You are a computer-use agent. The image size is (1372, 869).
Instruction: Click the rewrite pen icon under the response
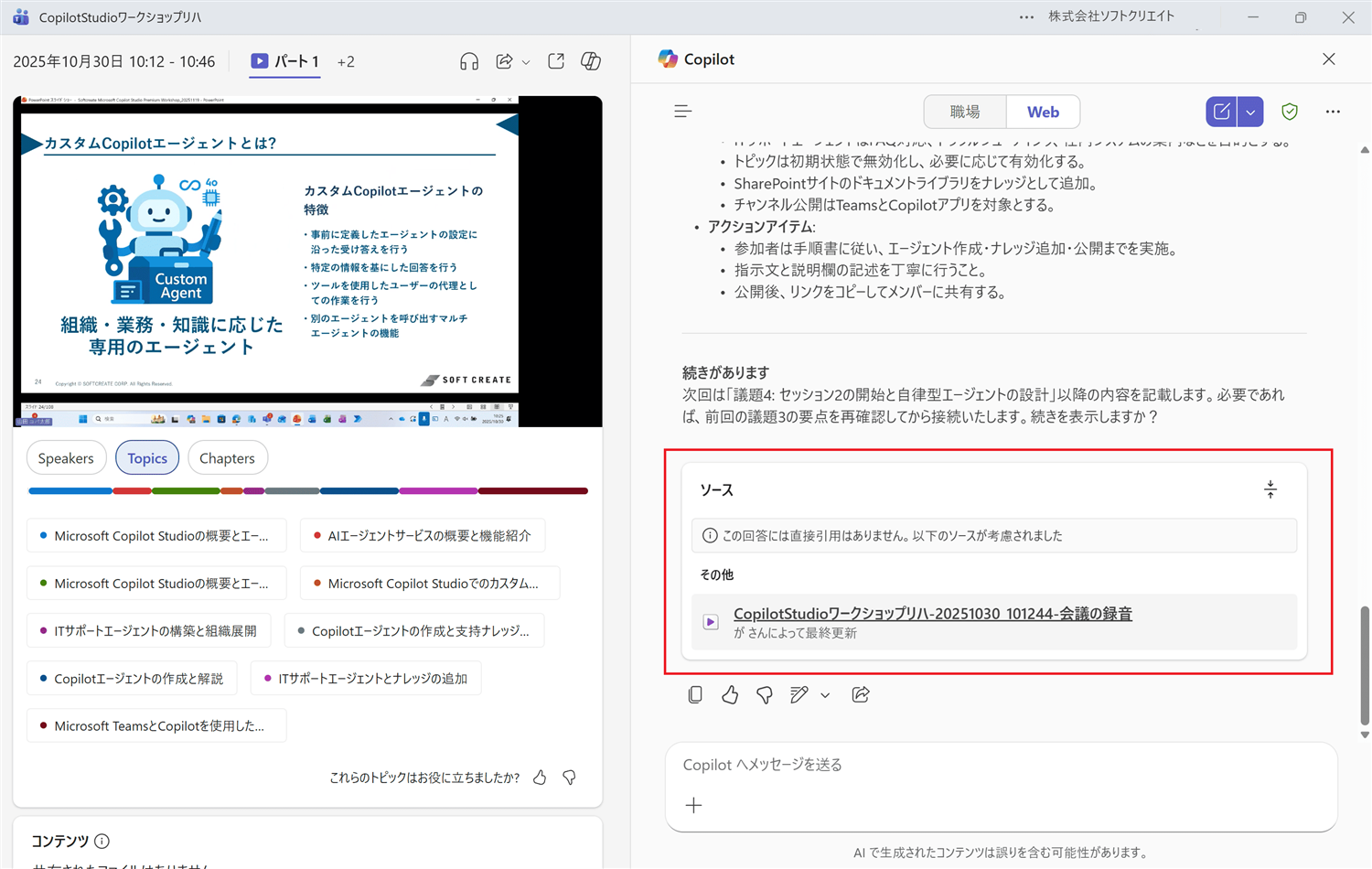tap(798, 694)
